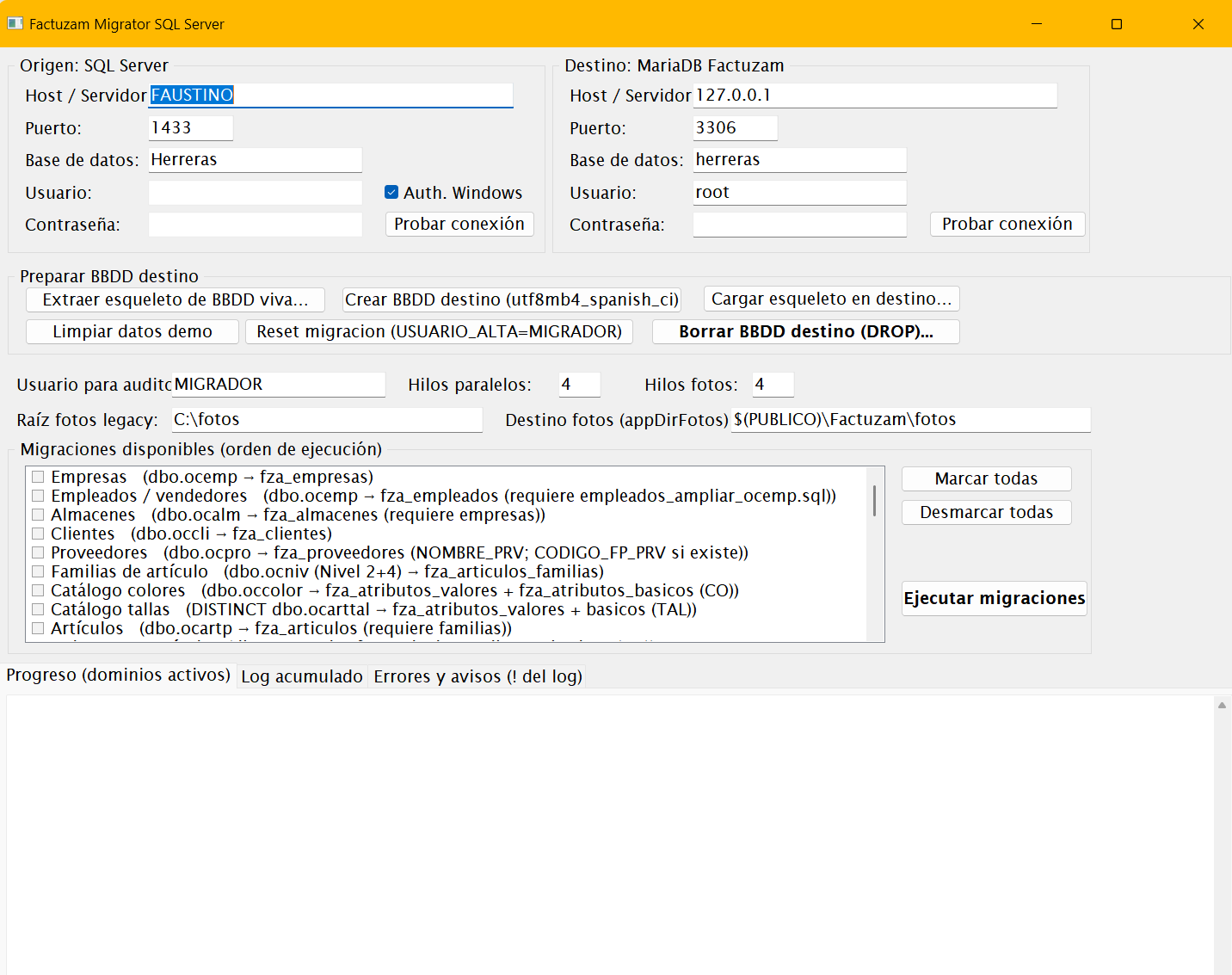The height and width of the screenshot is (975, 1232).
Task: Focus the origin Host / Servidor field FAUSTINO
Action: coord(331,95)
